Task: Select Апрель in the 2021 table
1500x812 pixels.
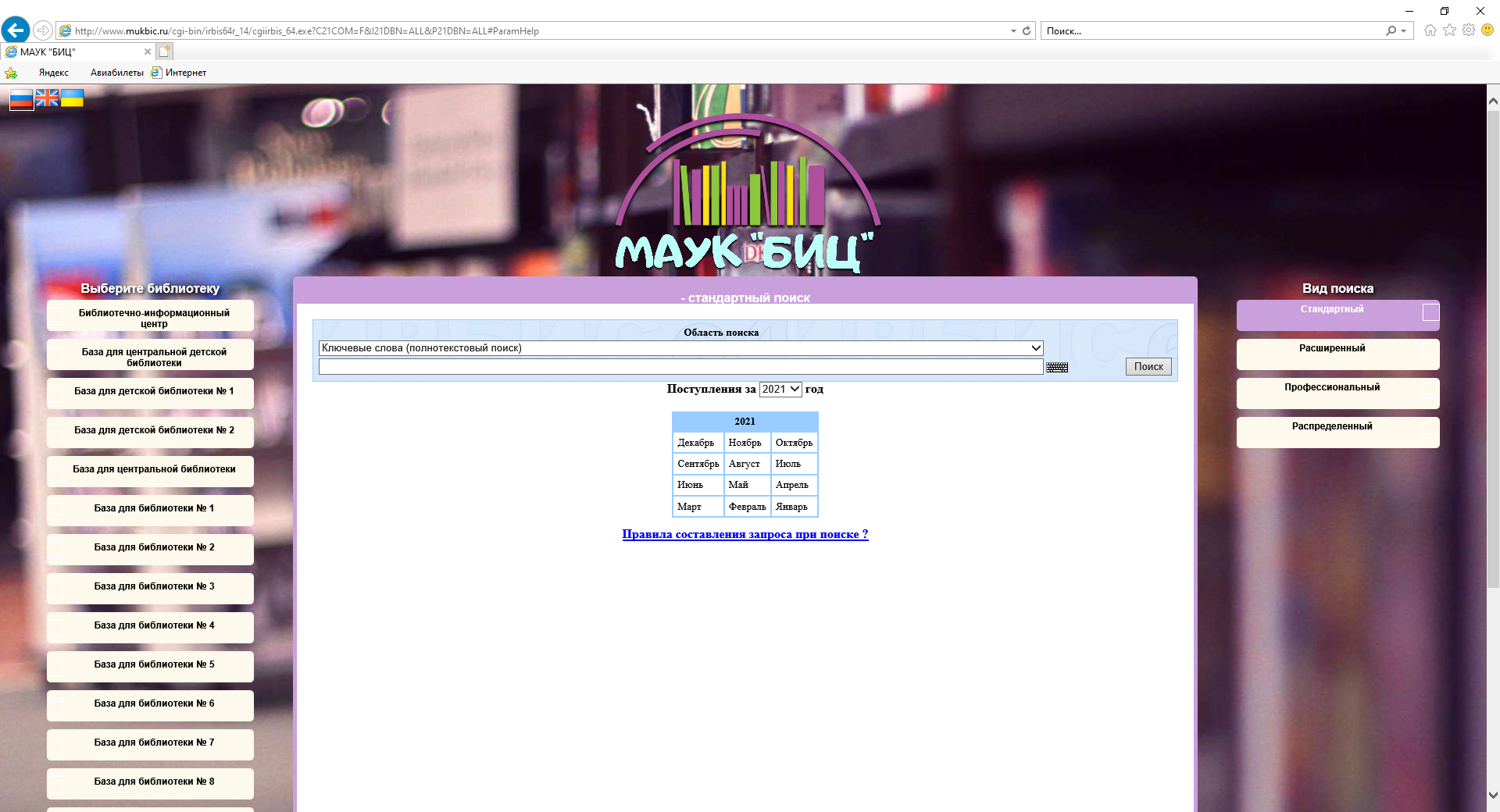Action: 792,485
